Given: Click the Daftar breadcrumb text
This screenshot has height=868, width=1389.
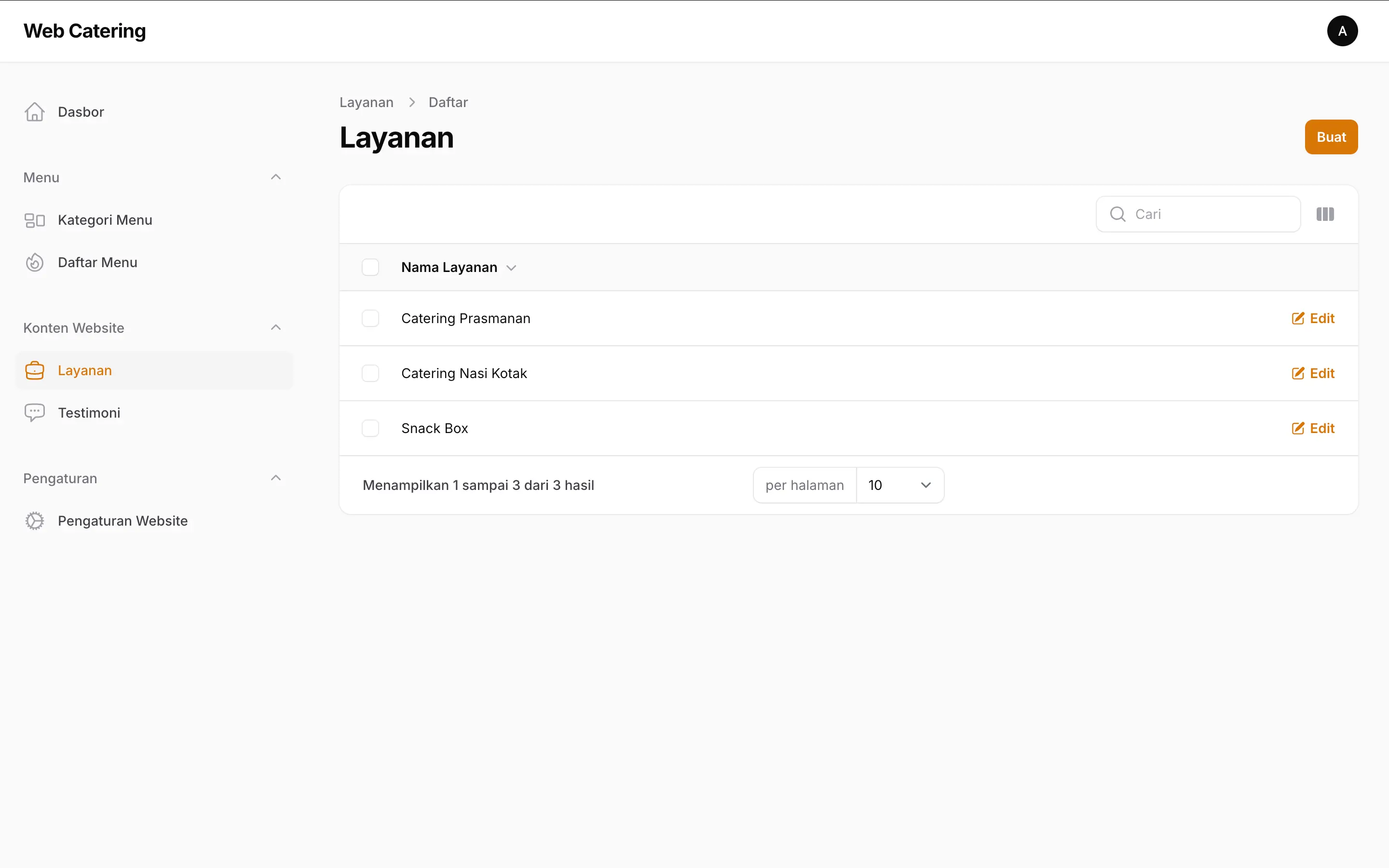Looking at the screenshot, I should (x=448, y=103).
